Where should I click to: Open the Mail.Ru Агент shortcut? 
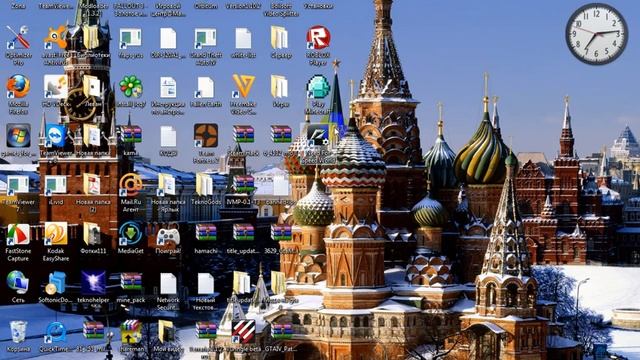131,184
